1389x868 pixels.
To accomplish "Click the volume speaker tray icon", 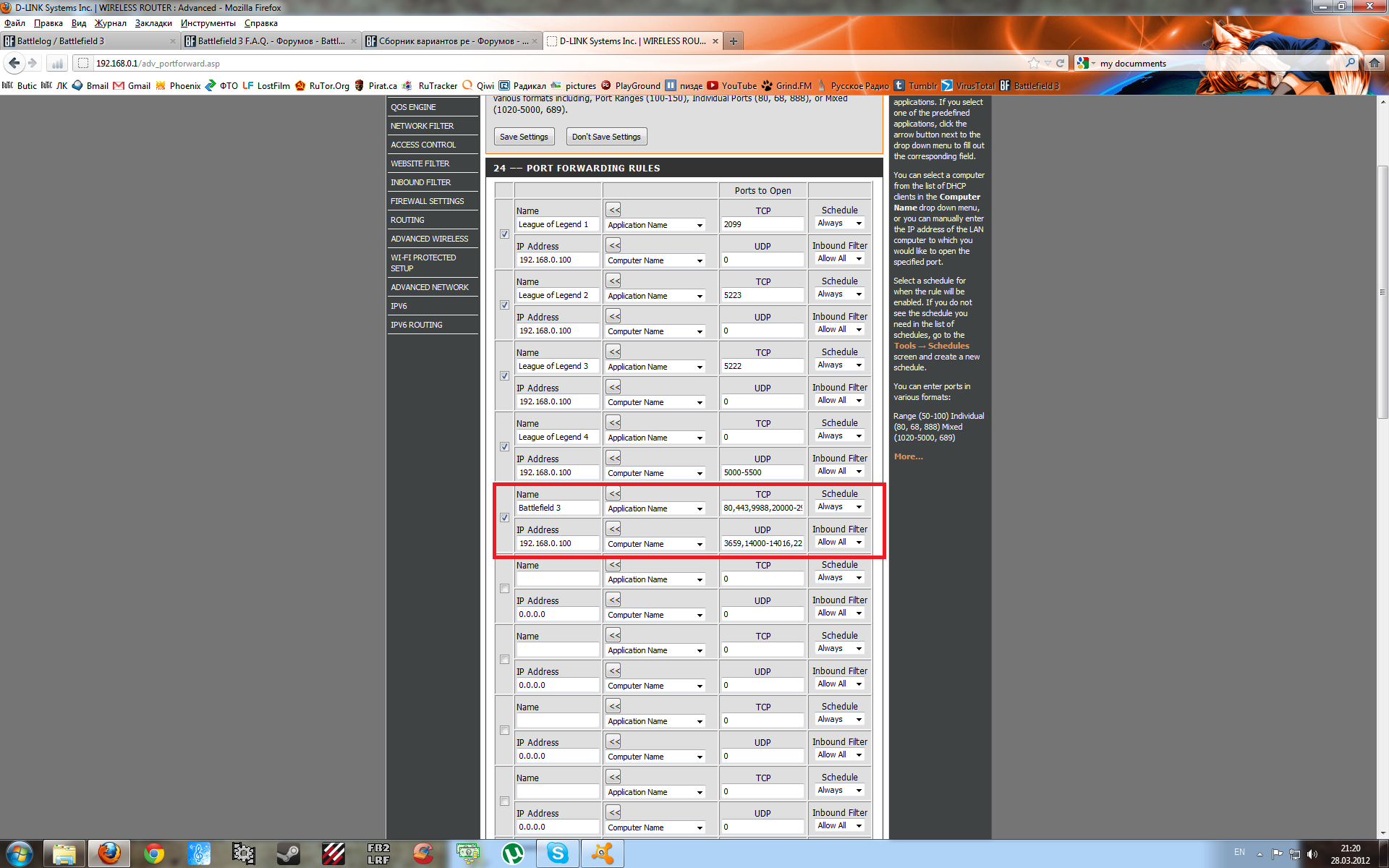I will point(1312,854).
